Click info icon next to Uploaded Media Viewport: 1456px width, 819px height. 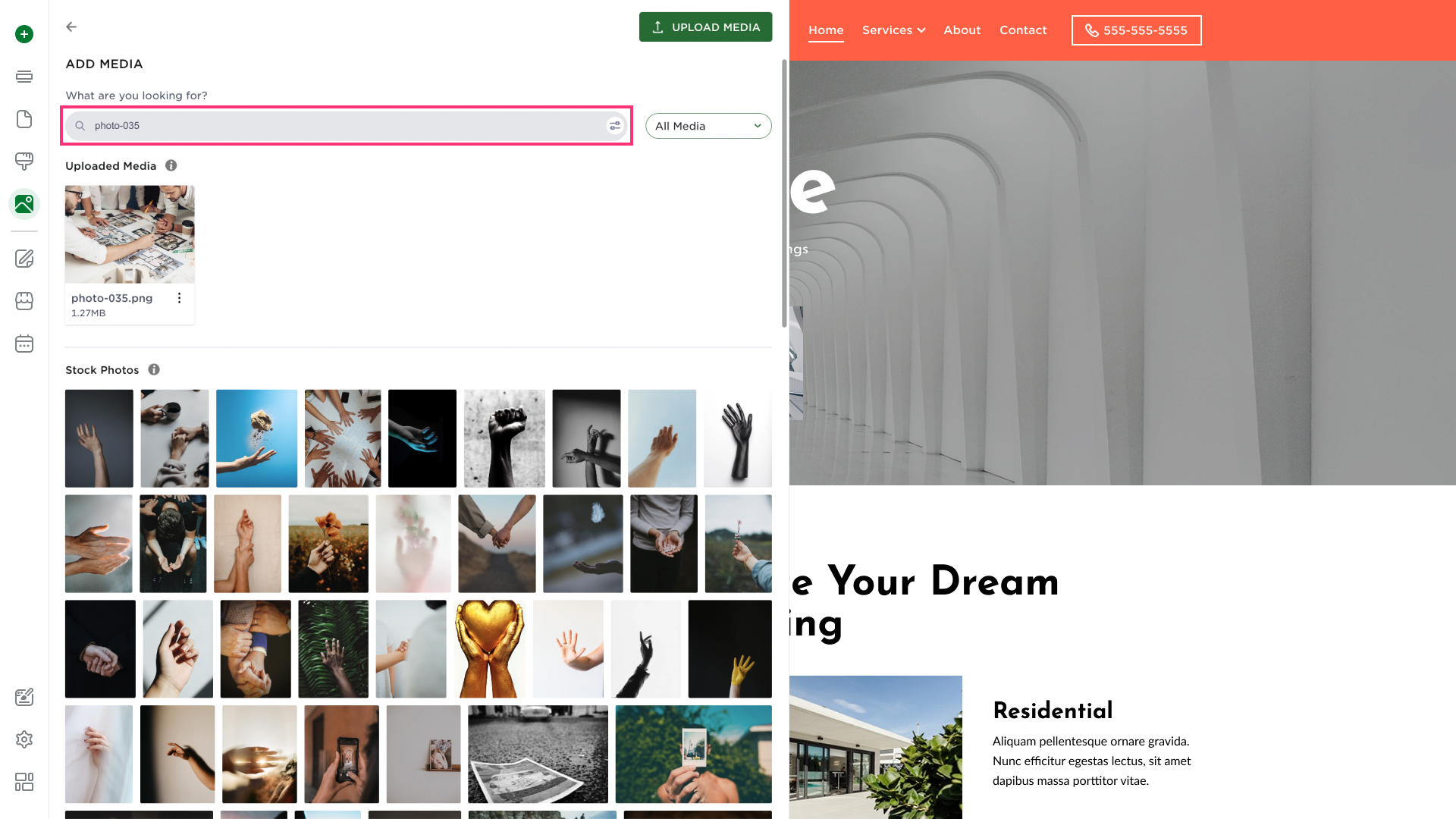coord(171,165)
